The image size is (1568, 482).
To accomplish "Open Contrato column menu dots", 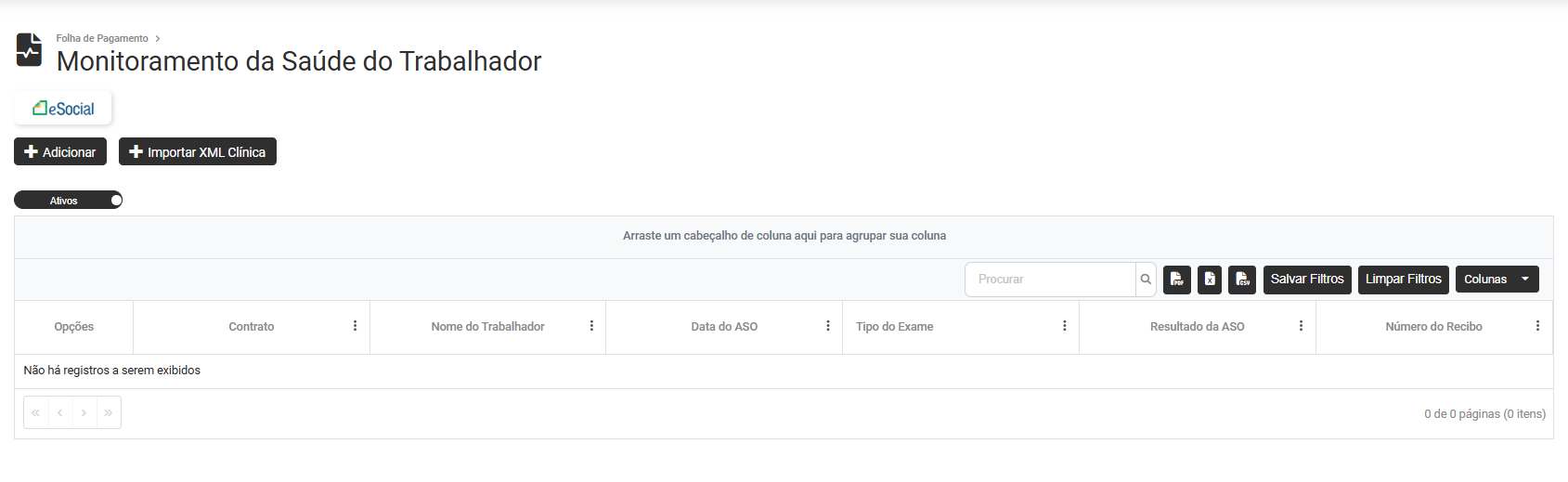I will [x=355, y=326].
